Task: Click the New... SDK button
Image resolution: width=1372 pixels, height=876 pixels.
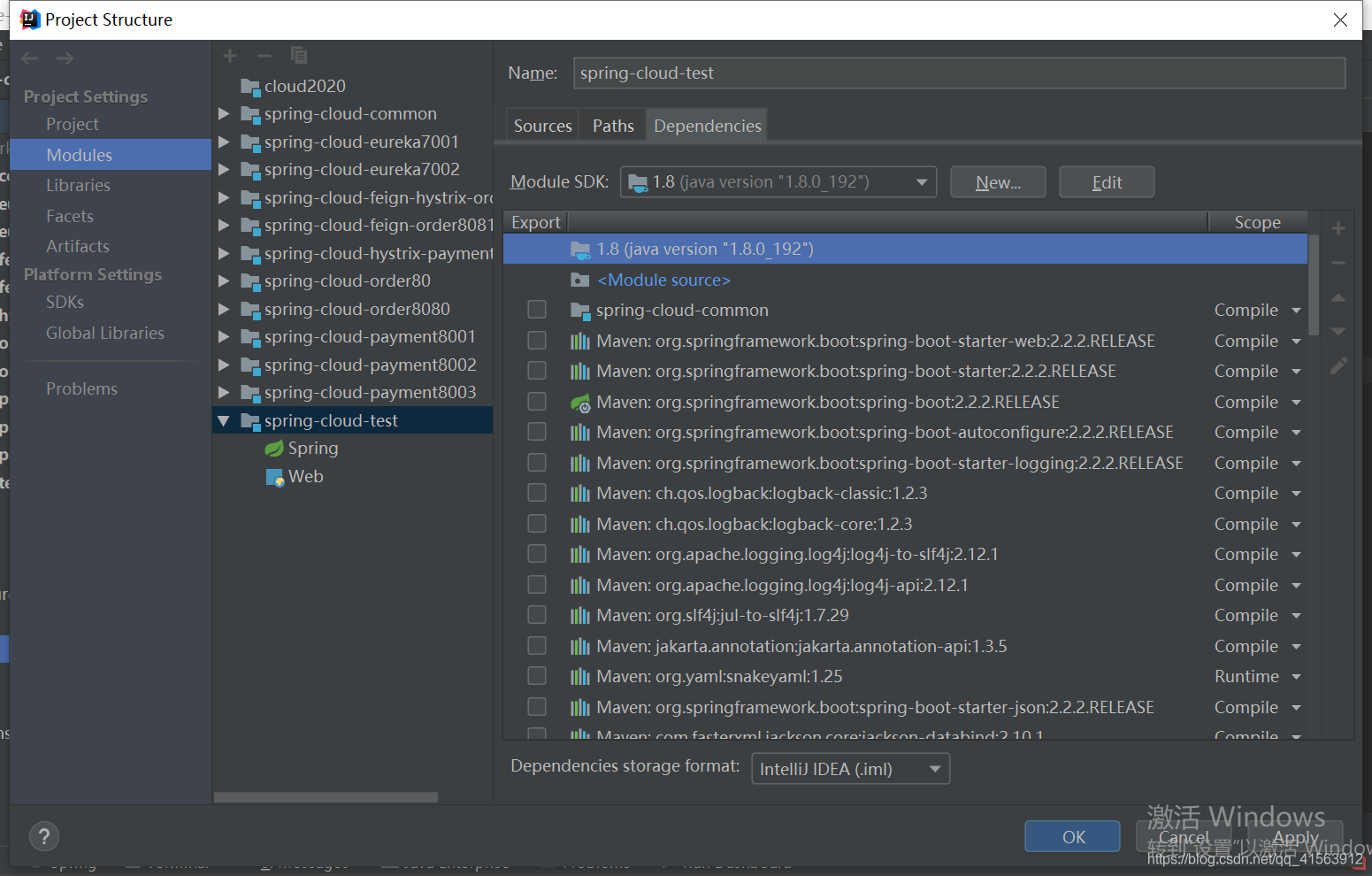Action: (x=998, y=182)
